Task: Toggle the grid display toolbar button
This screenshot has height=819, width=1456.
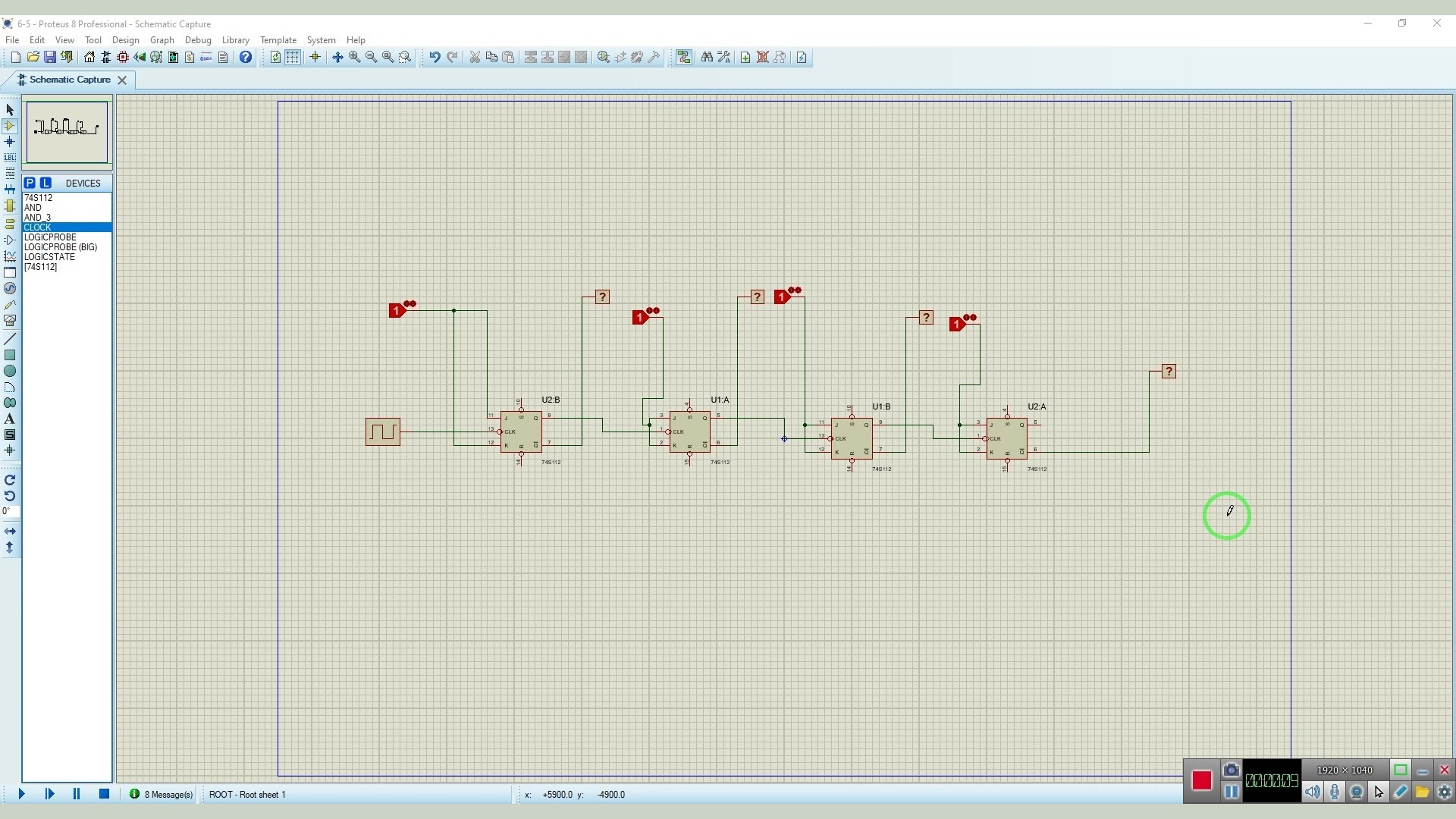Action: pos(292,58)
